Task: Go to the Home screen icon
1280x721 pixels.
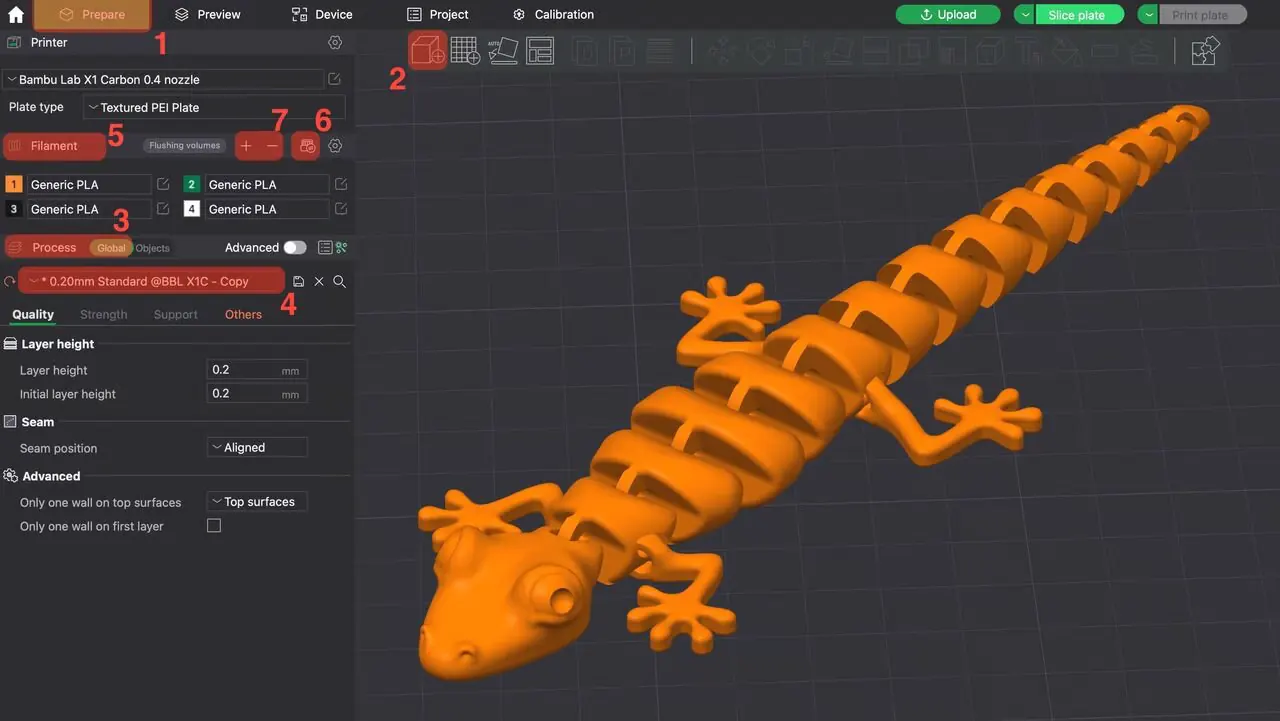Action: click(x=16, y=14)
